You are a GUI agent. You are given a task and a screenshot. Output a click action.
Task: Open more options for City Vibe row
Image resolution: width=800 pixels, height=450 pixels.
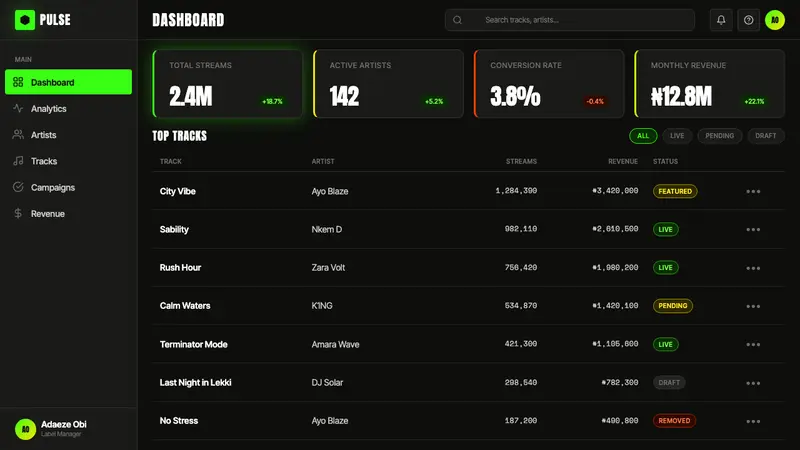click(753, 191)
